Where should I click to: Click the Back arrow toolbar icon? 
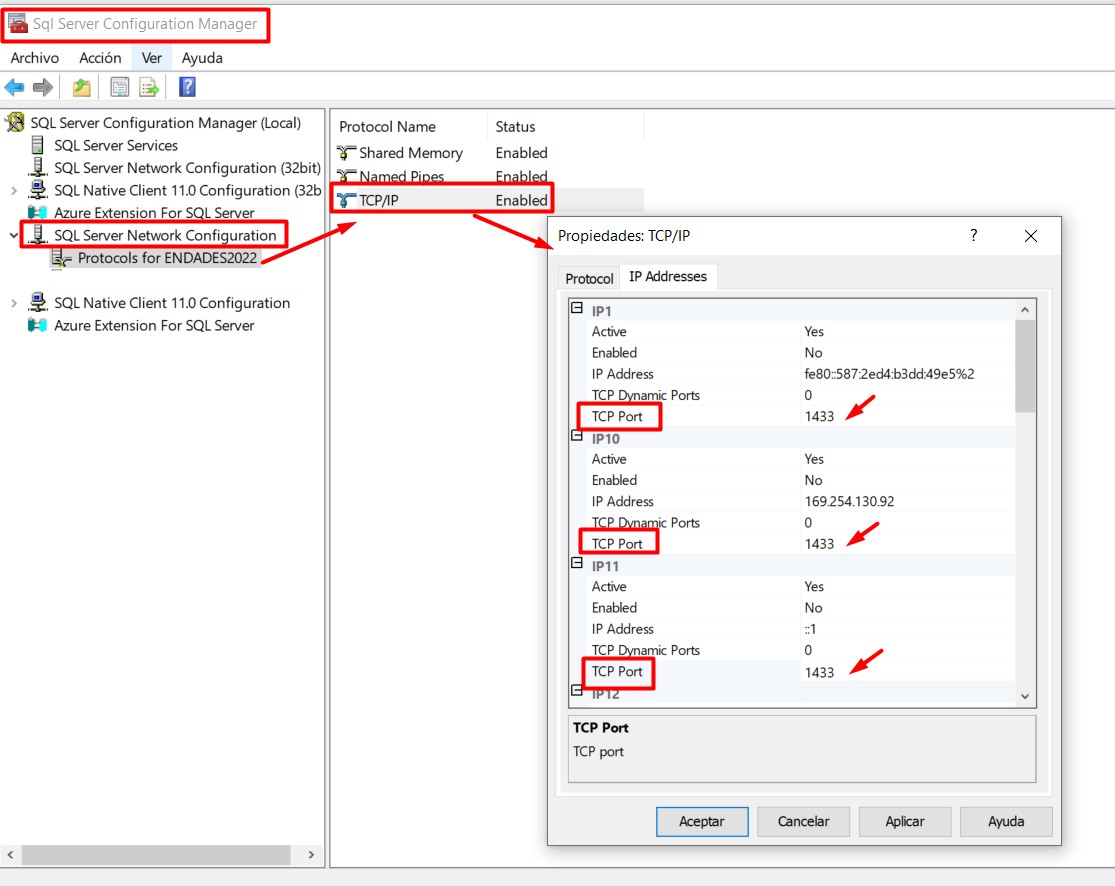pyautogui.click(x=14, y=87)
